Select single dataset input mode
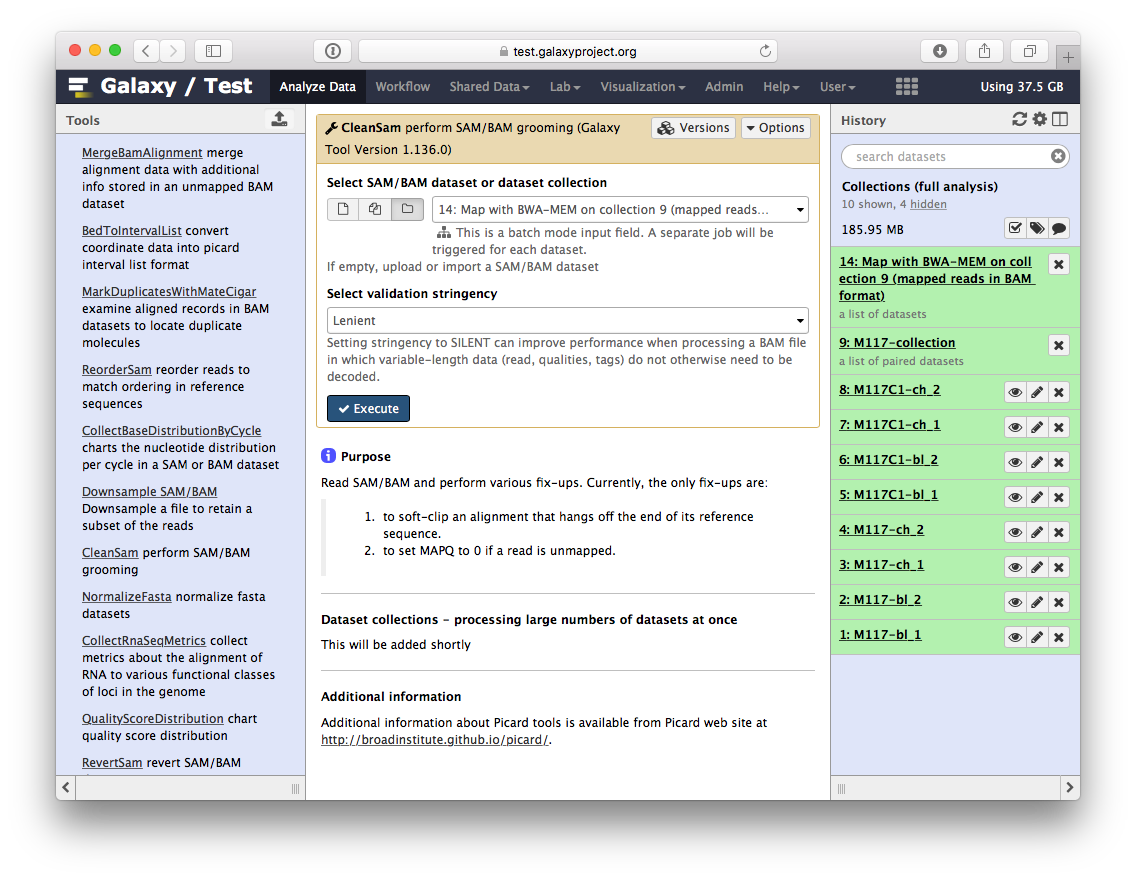This screenshot has height=880, width=1136. [x=343, y=209]
